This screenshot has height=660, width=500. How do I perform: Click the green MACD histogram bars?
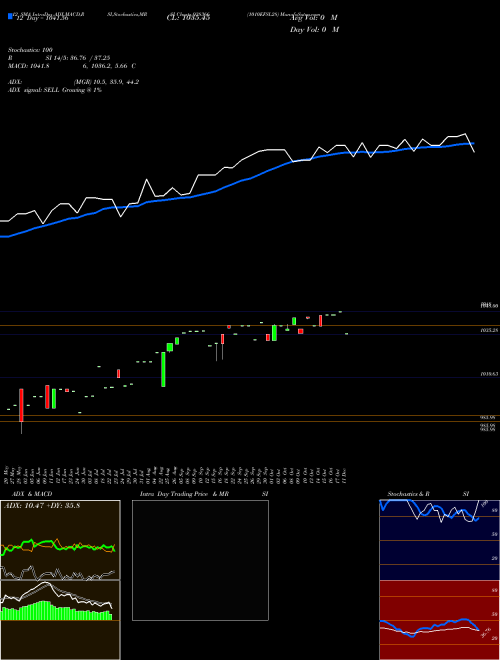(x=57, y=612)
